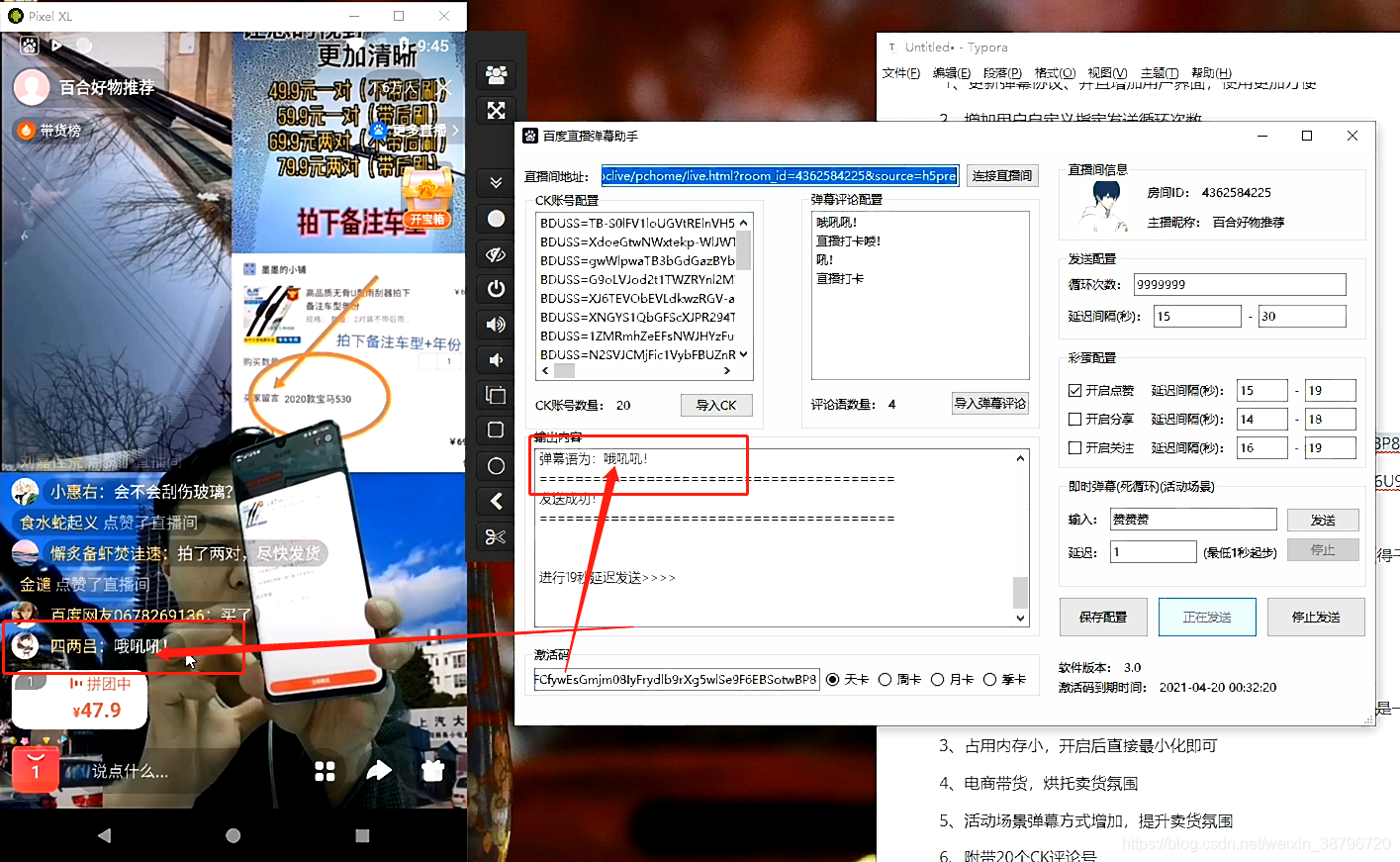Click the emulator power button icon

[497, 289]
